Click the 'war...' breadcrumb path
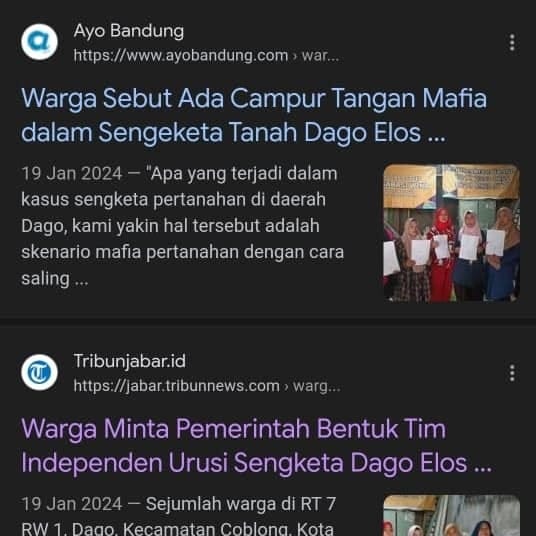 (x=320, y=55)
